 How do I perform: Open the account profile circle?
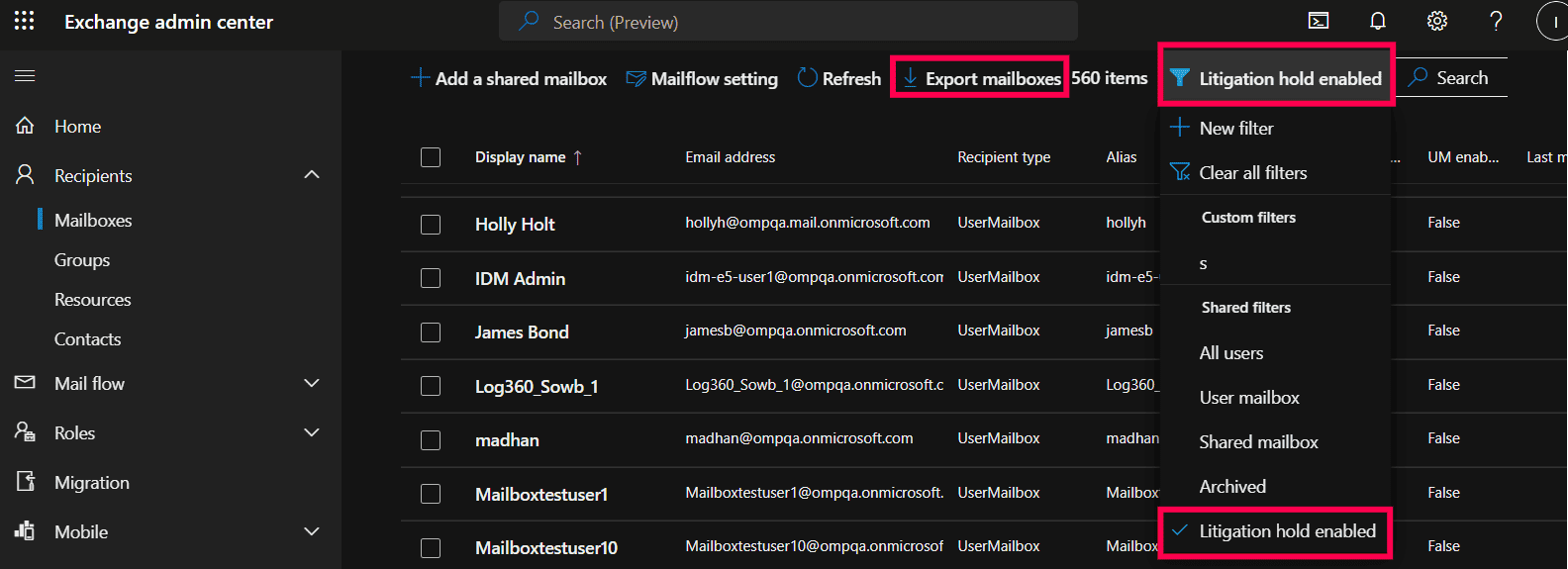pyautogui.click(x=1554, y=21)
